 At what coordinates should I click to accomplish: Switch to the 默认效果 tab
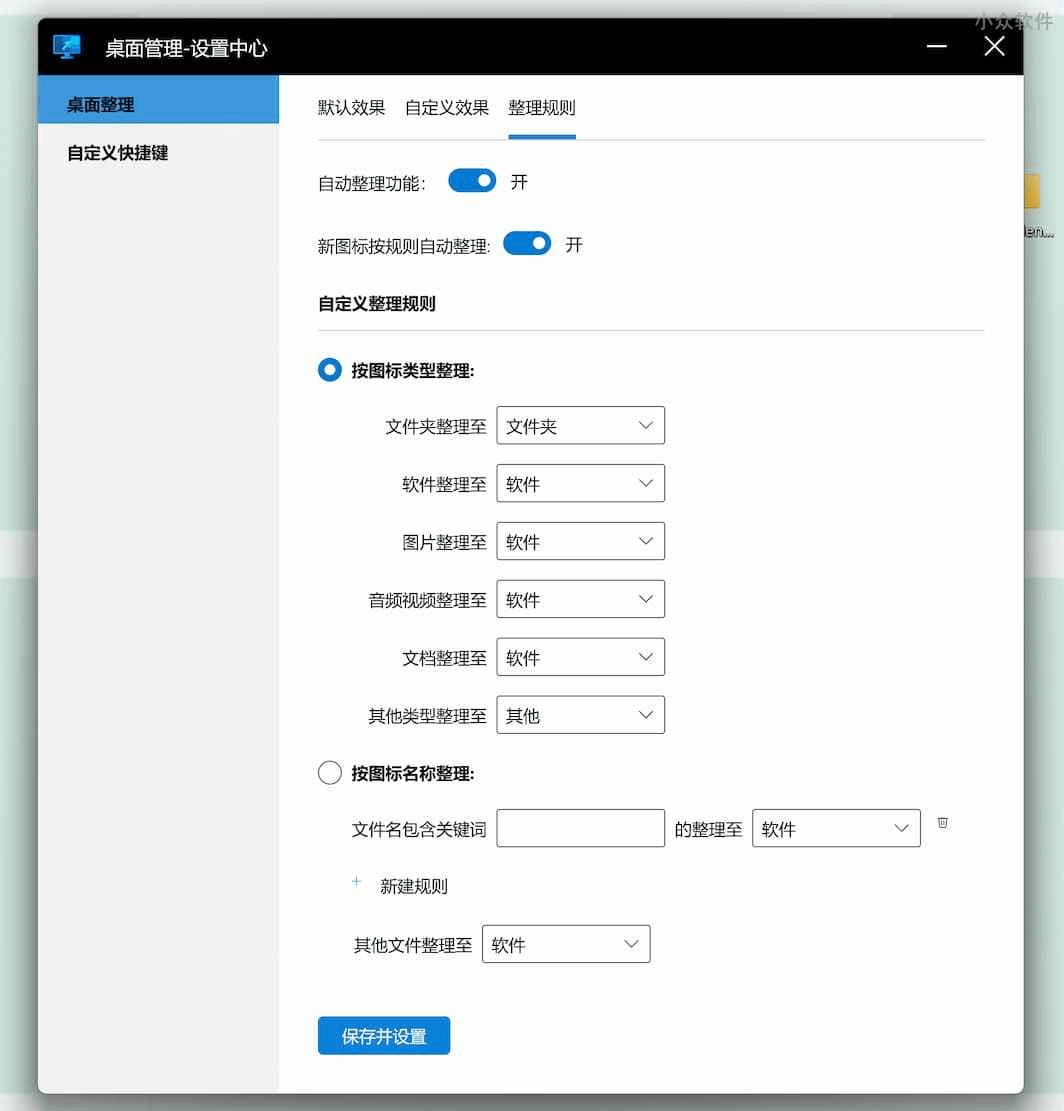click(351, 108)
